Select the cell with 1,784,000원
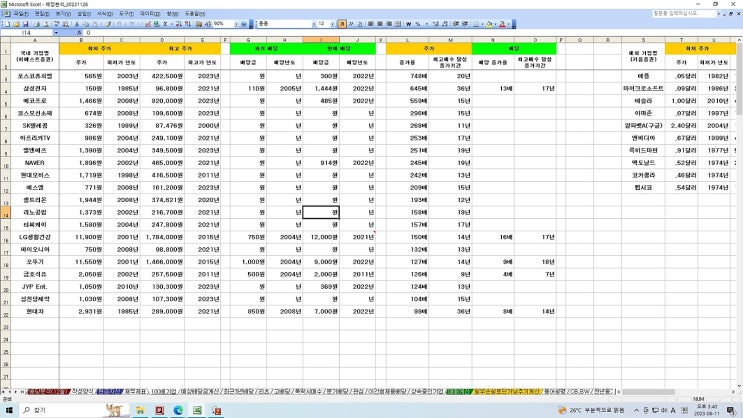The image size is (743, 418). [164, 237]
